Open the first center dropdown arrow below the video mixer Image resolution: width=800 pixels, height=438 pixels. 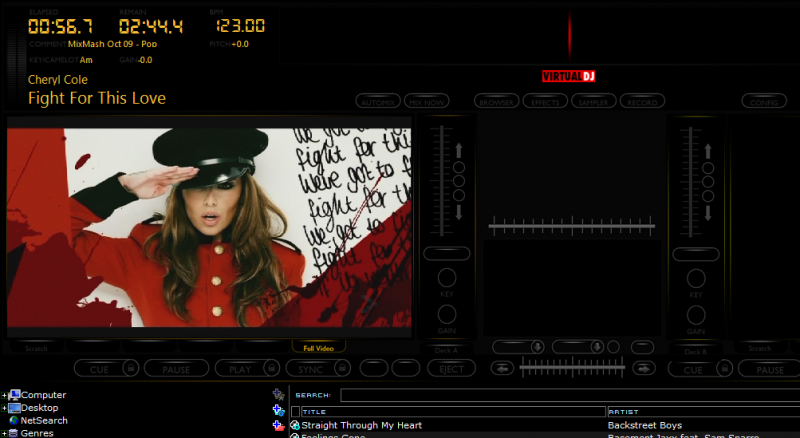pyautogui.click(x=537, y=347)
